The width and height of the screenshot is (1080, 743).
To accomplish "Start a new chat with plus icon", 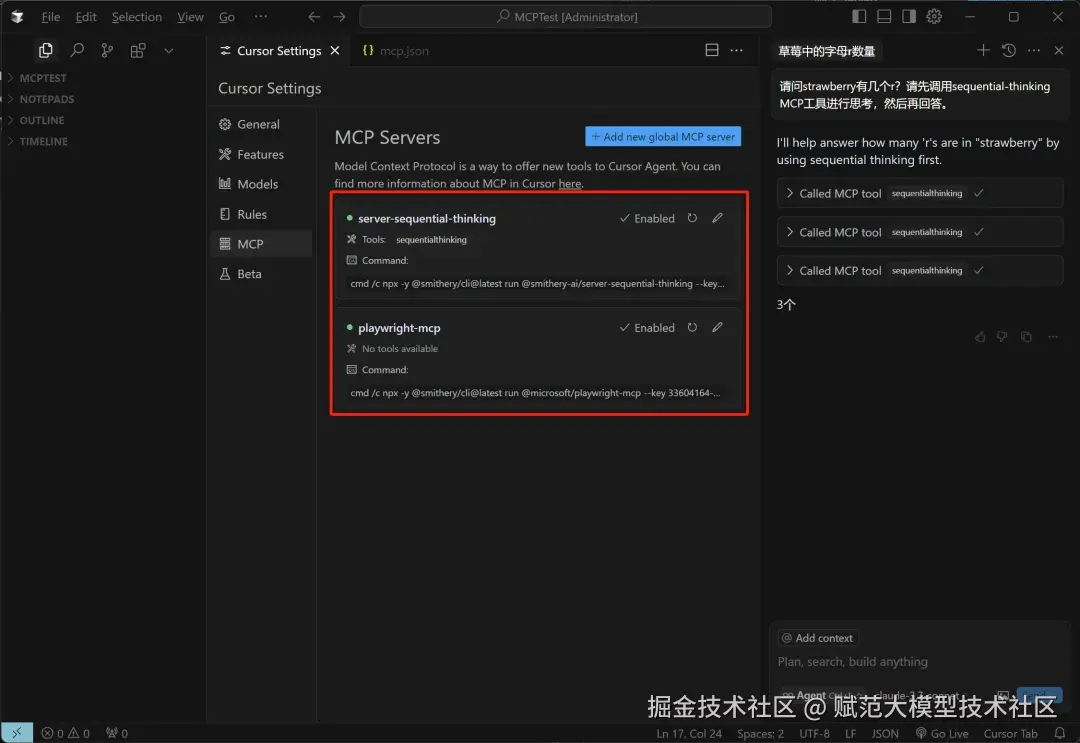I will pos(983,50).
